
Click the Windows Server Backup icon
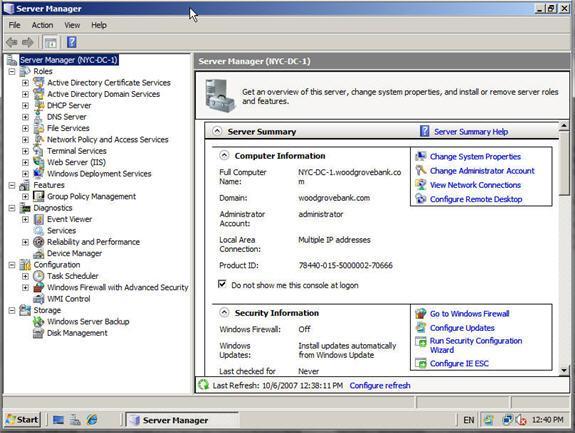point(39,321)
